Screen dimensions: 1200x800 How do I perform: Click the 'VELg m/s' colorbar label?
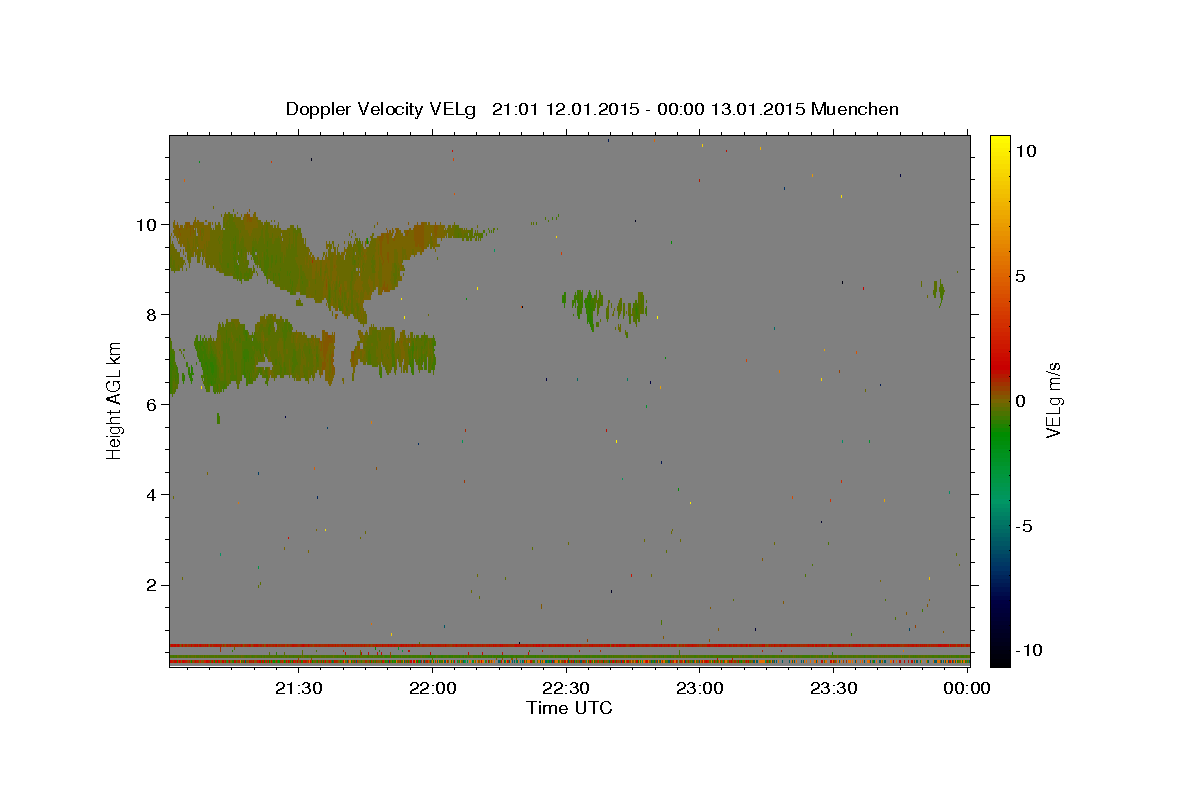click(x=1053, y=401)
